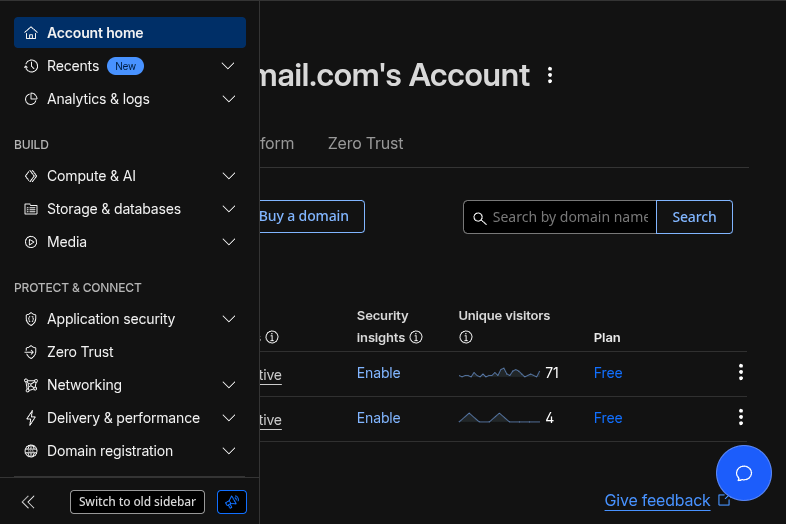This screenshot has height=524, width=786.
Task: Click the collapse sidebar double-chevron icon
Action: coord(28,502)
